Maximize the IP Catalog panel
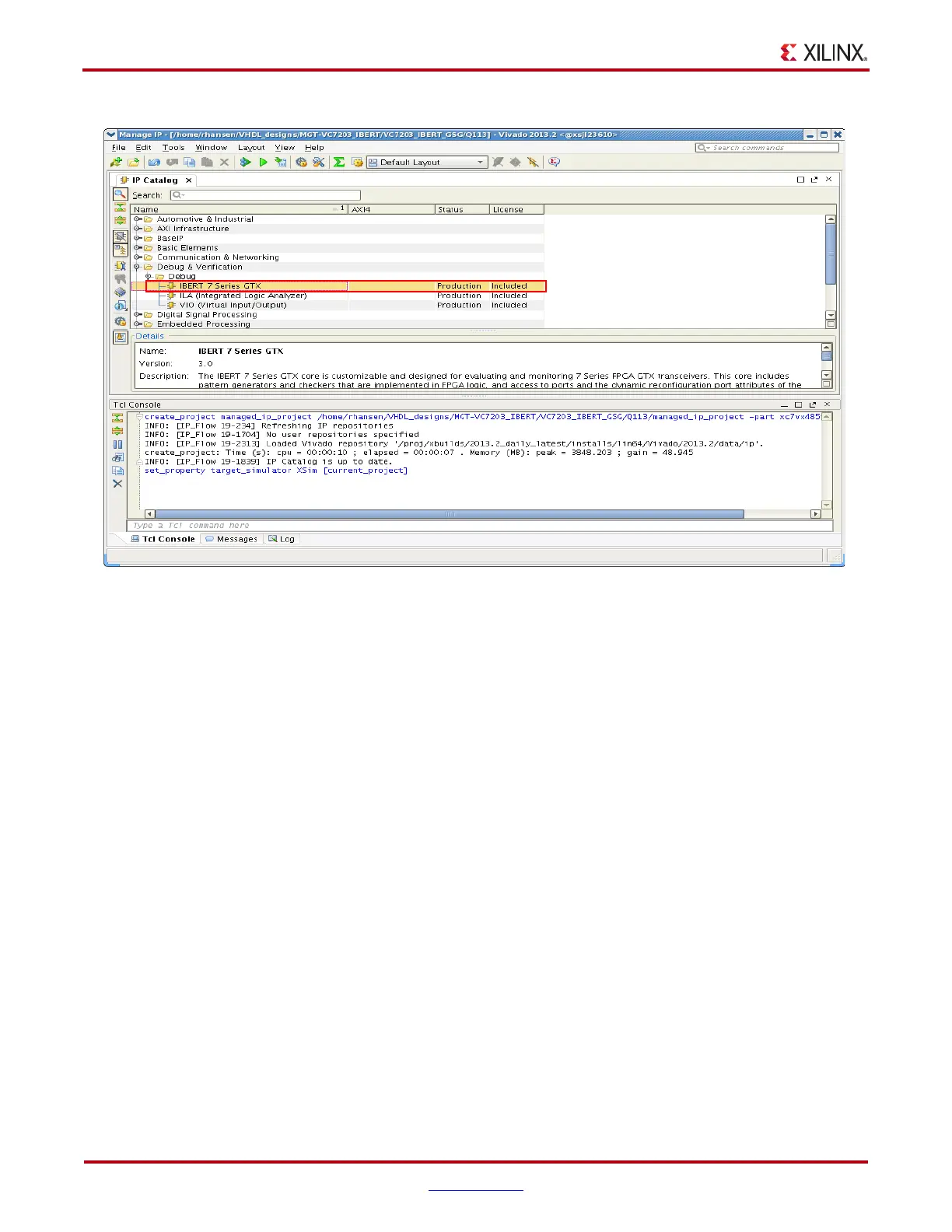This screenshot has width=952, height=1232. 800,180
